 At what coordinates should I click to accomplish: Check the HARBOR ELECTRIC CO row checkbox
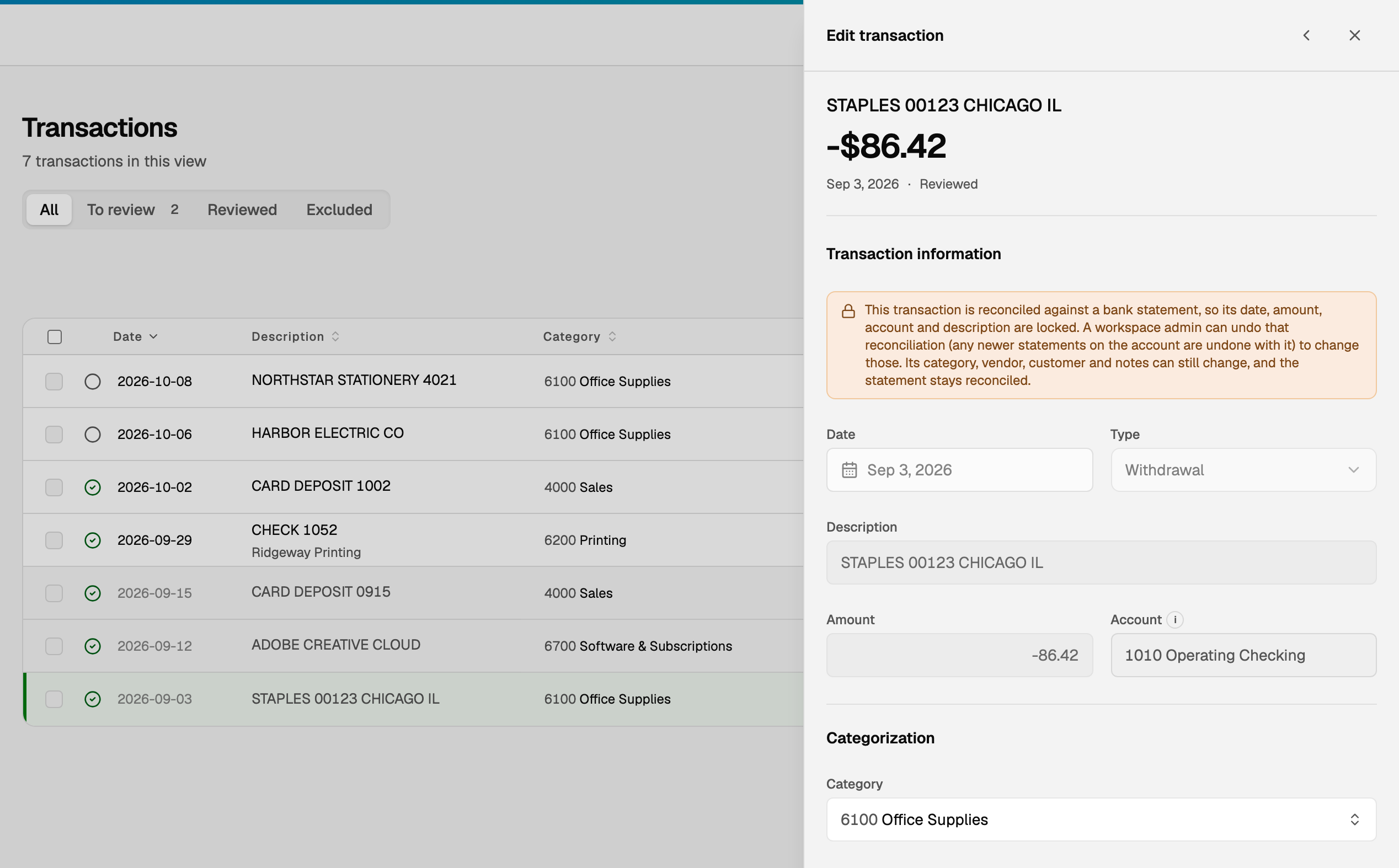point(54,435)
